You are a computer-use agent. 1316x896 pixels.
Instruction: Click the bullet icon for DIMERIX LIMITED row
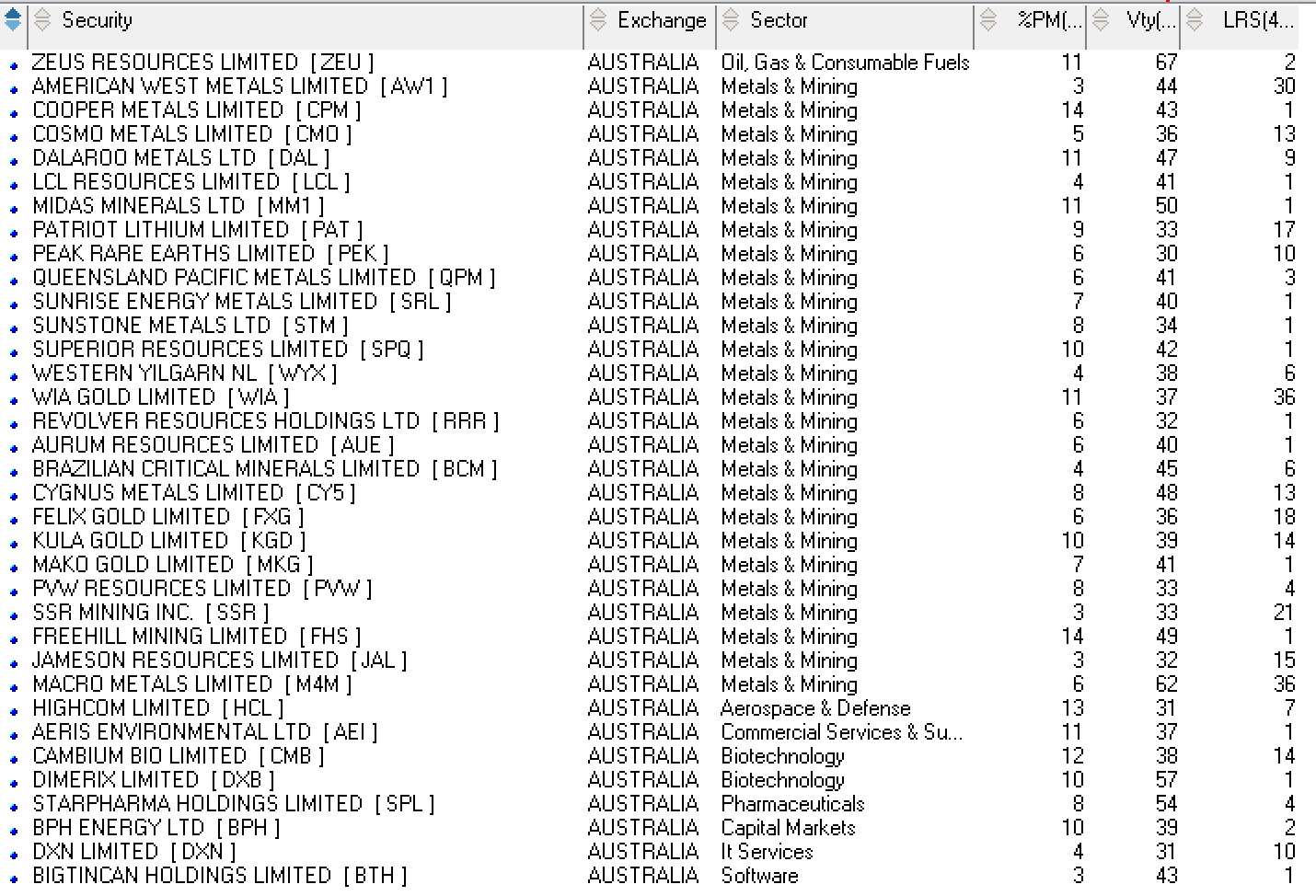tap(14, 784)
